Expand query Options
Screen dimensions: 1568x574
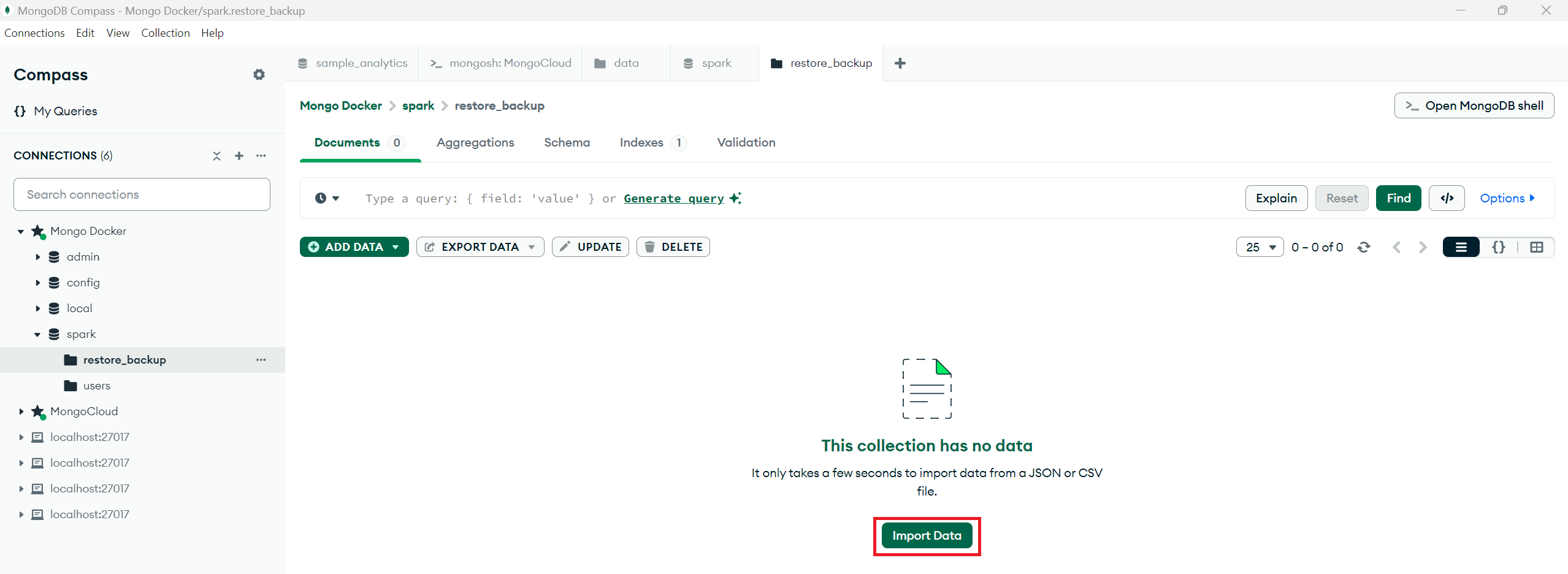coord(1507,198)
